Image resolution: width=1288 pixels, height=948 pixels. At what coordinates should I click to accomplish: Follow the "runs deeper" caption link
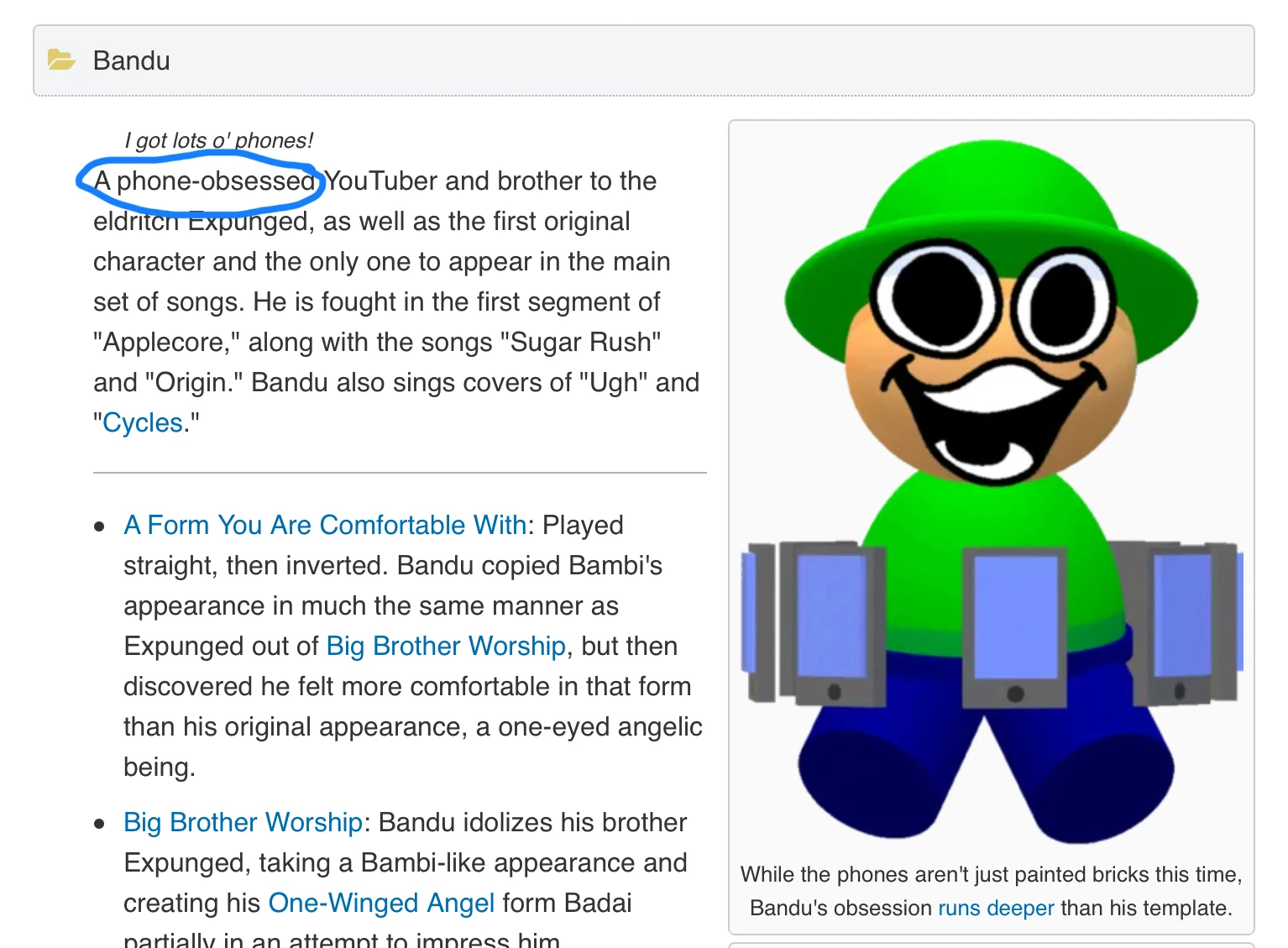pos(996,908)
